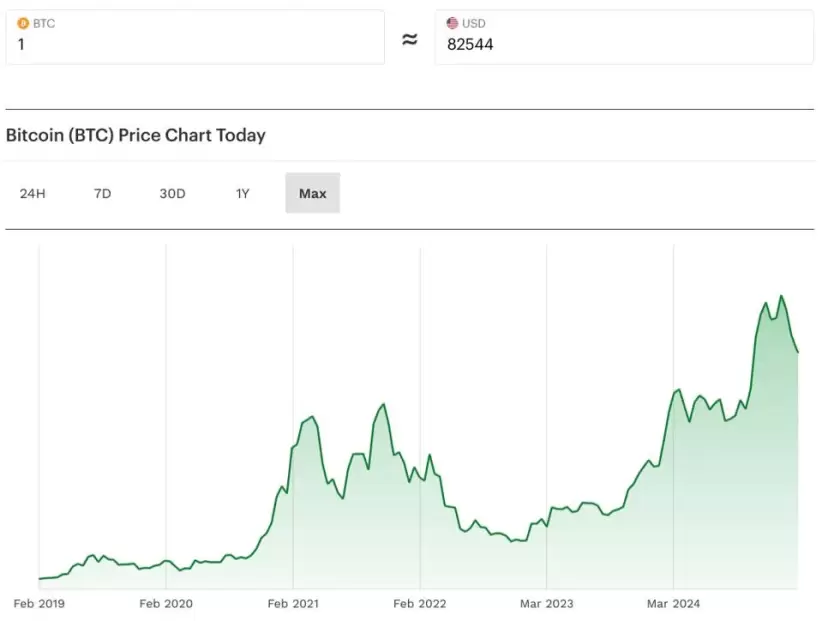
Task: Click the USD currency label
Action: point(473,23)
